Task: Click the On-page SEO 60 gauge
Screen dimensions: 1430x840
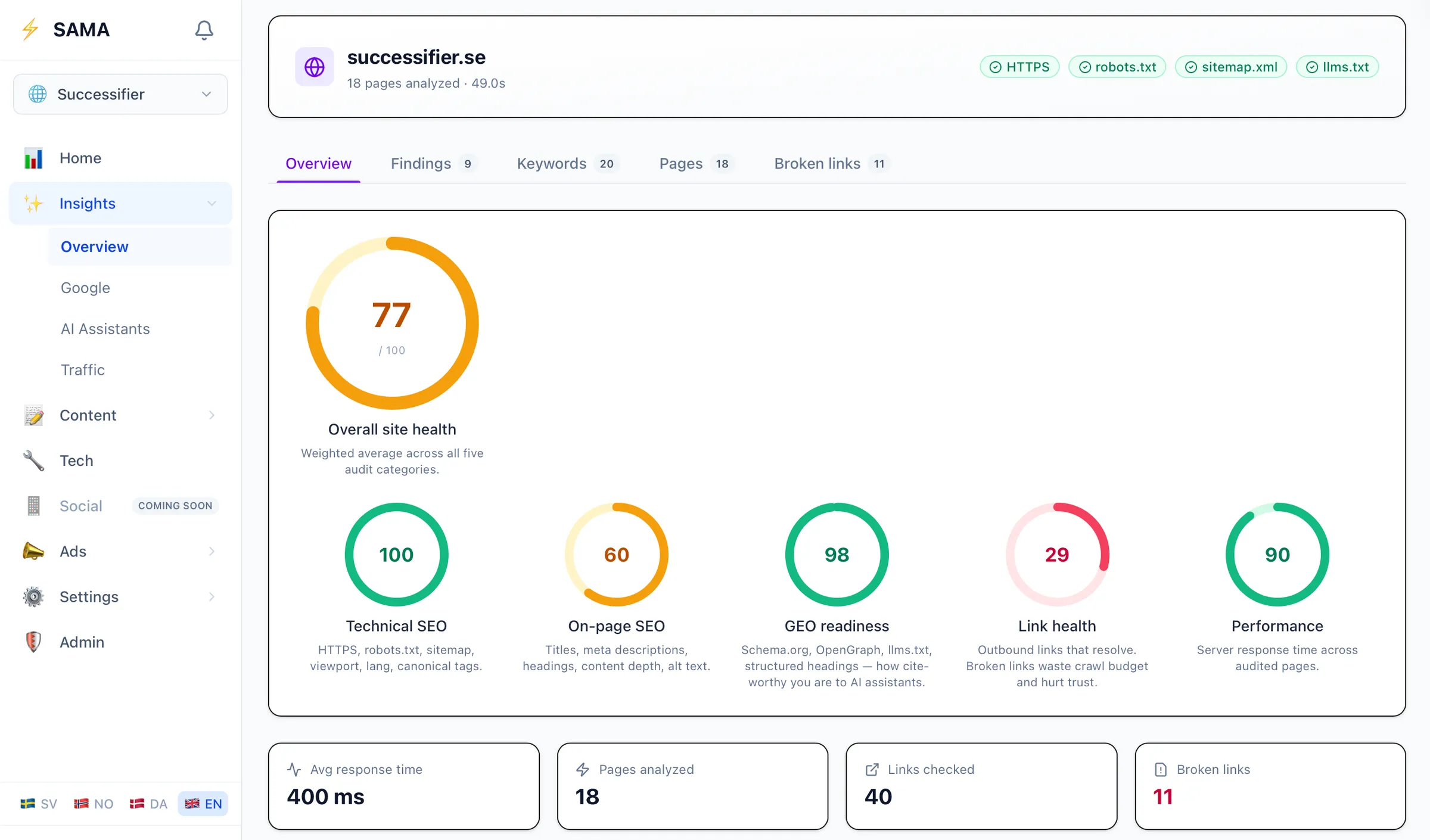Action: pyautogui.click(x=617, y=555)
